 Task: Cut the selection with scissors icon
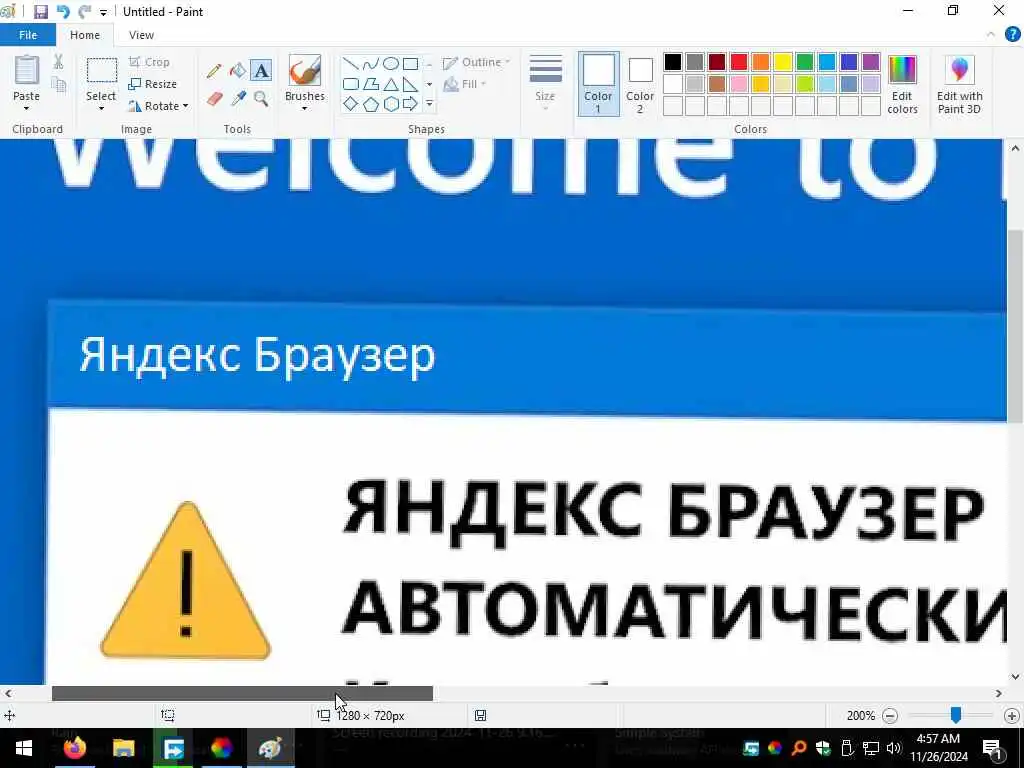58,61
